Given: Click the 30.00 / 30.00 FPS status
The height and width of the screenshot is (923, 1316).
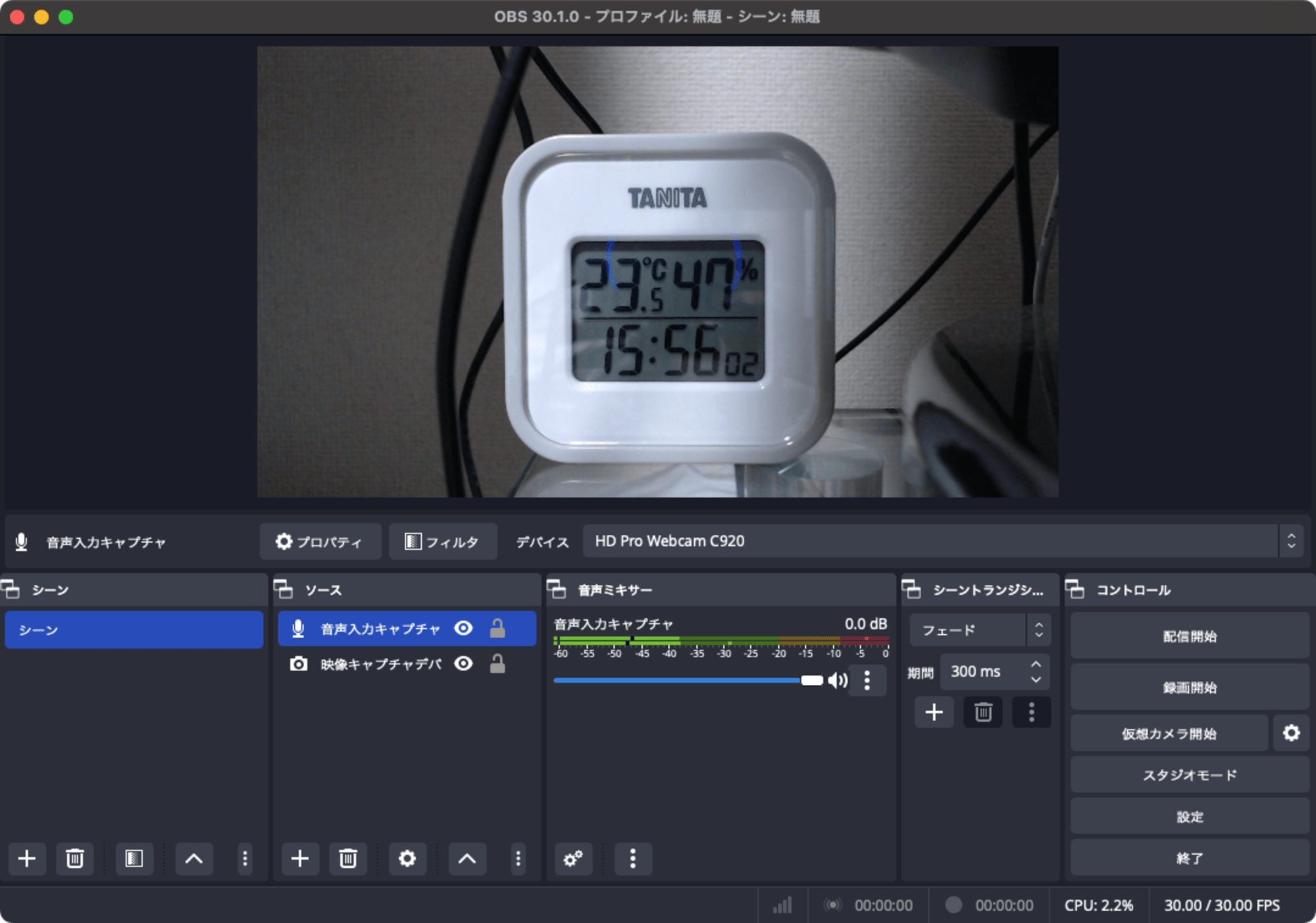Looking at the screenshot, I should click(x=1222, y=905).
